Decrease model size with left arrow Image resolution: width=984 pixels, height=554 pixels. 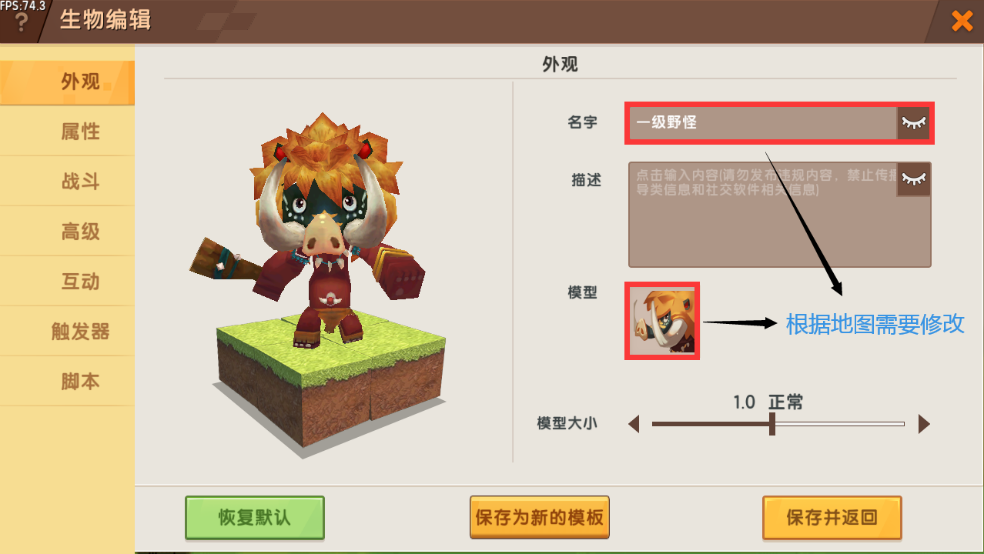click(x=634, y=424)
